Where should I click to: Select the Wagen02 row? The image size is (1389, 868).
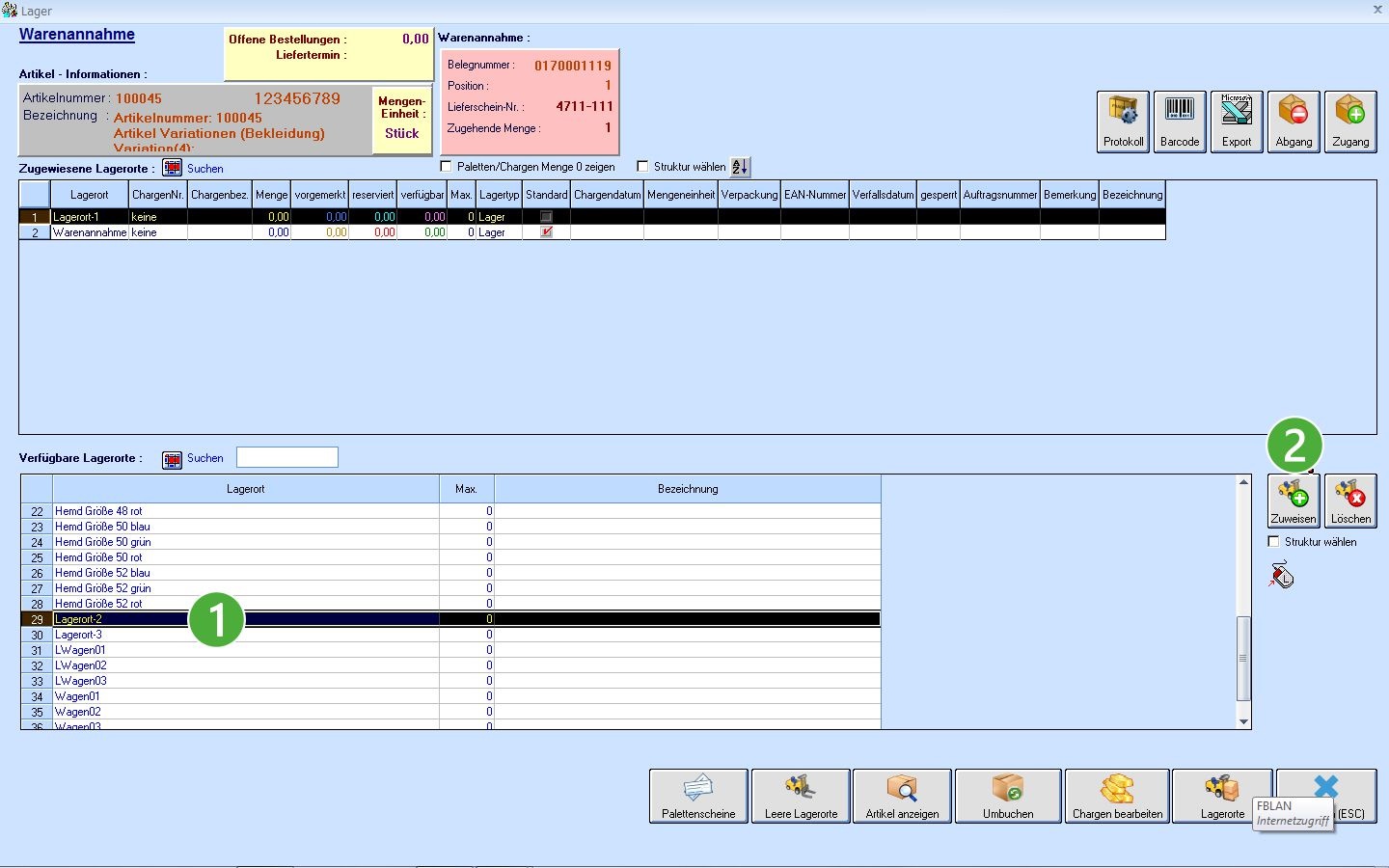point(450,712)
